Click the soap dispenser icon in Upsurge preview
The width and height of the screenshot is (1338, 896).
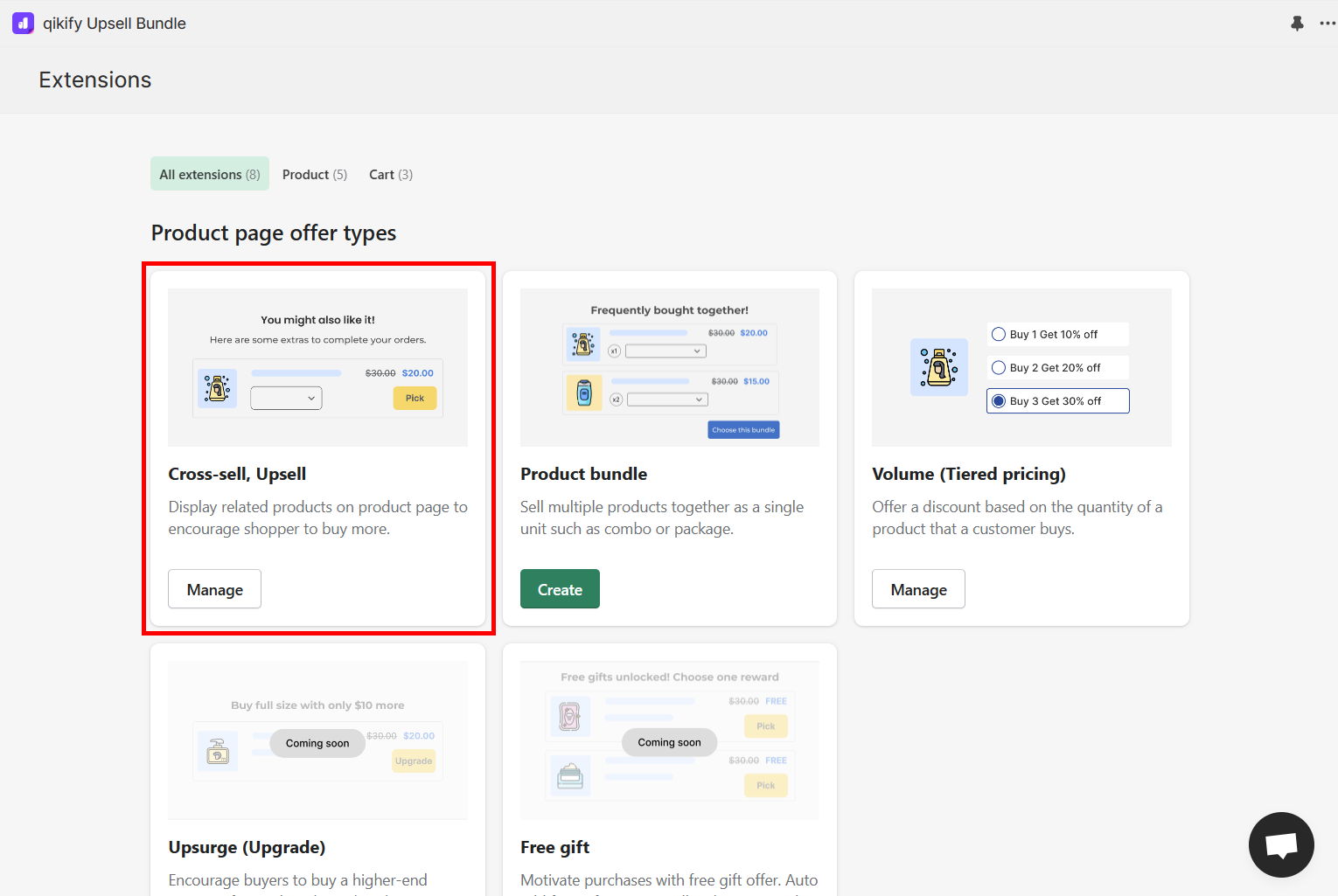pyautogui.click(x=218, y=751)
